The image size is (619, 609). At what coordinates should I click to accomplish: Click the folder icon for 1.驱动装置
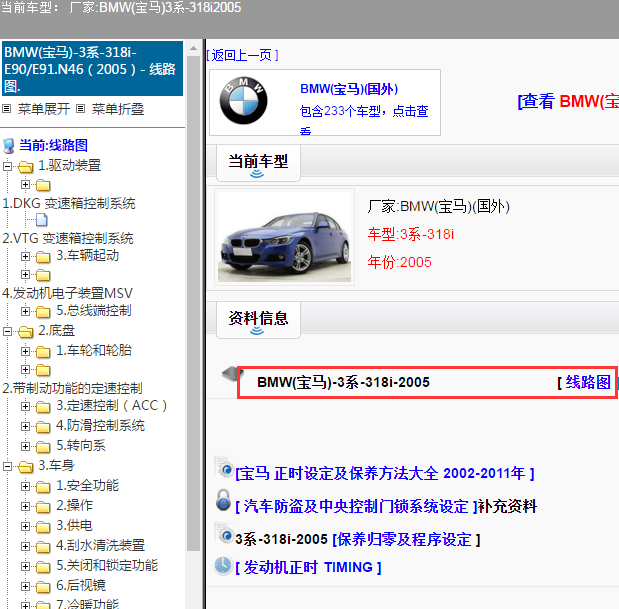click(x=26, y=167)
